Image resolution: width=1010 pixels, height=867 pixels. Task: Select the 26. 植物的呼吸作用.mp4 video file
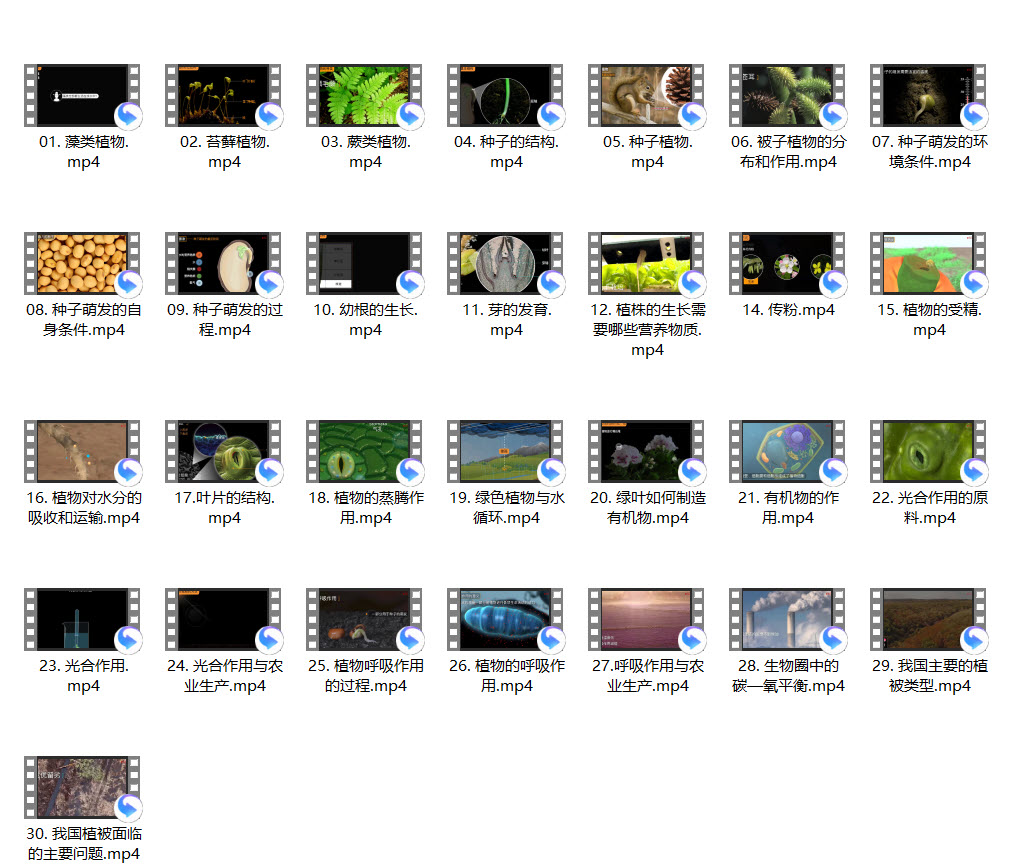point(506,620)
